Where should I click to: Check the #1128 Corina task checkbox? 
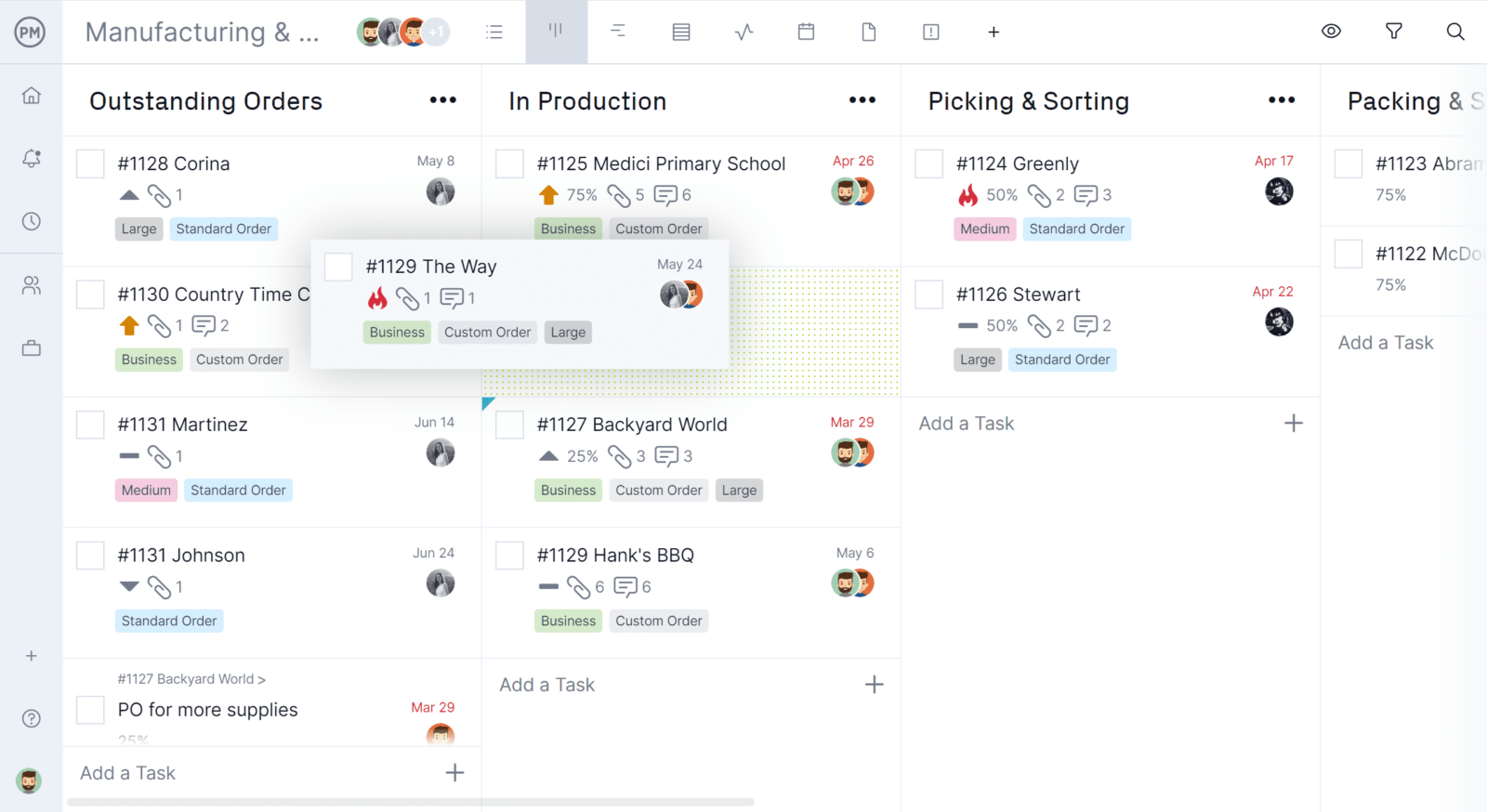point(89,163)
